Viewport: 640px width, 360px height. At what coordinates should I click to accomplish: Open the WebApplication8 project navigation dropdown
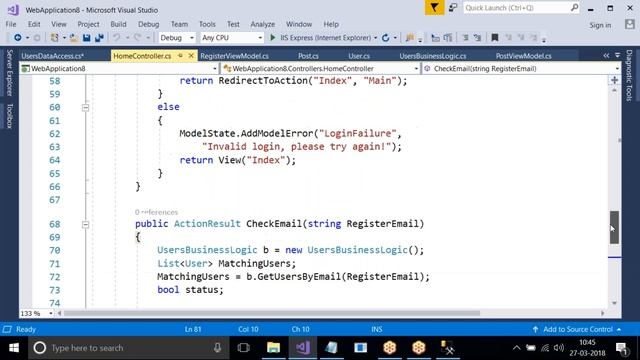(x=119, y=69)
